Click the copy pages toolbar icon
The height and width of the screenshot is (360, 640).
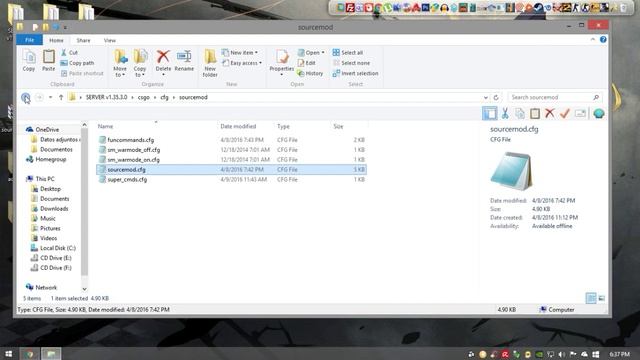coord(520,113)
